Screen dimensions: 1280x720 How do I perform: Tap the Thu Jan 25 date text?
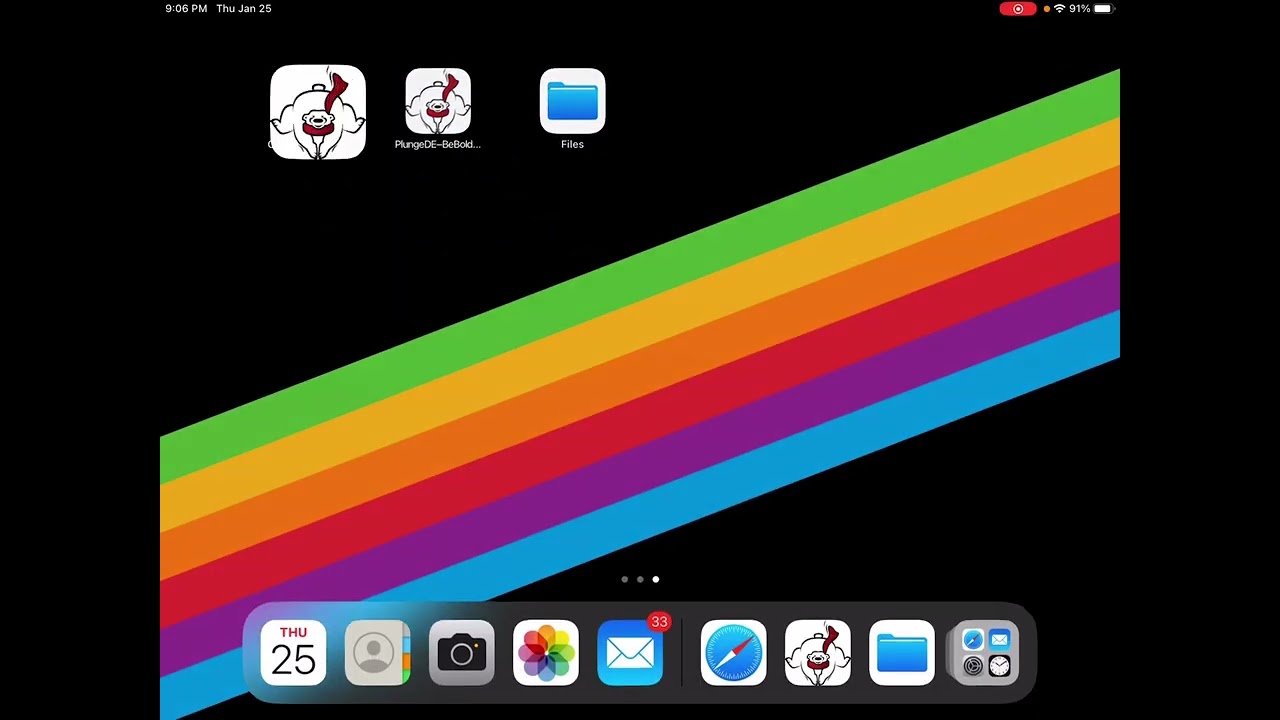point(244,9)
